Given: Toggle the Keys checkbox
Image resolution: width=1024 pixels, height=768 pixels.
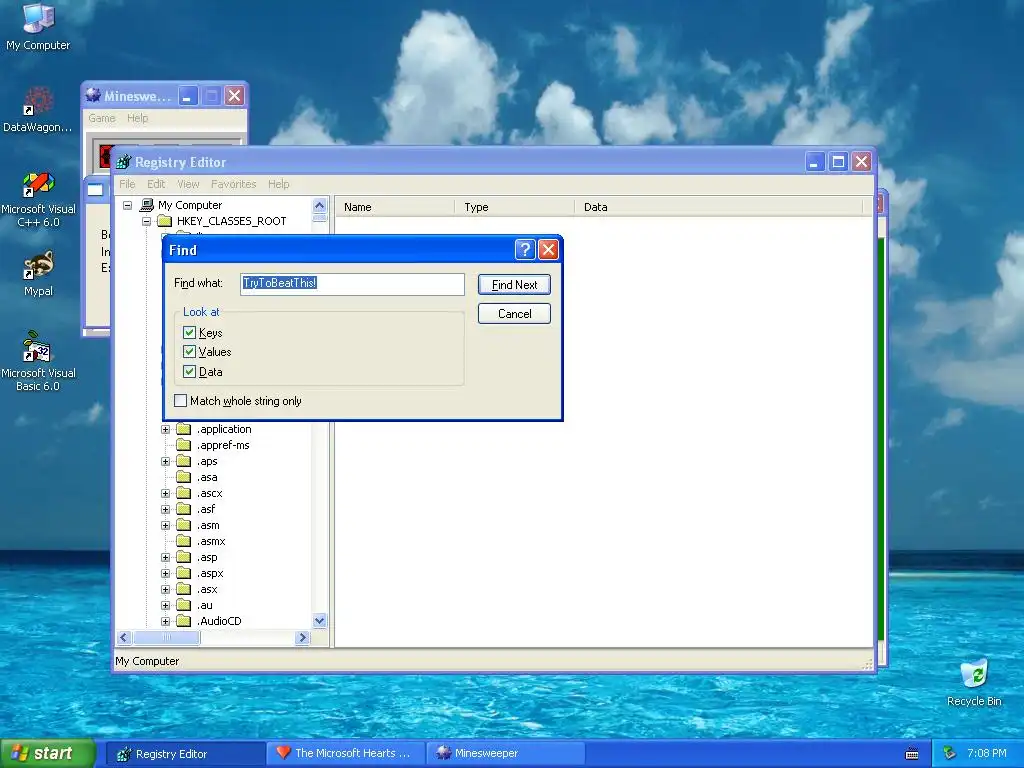Looking at the screenshot, I should coord(189,332).
